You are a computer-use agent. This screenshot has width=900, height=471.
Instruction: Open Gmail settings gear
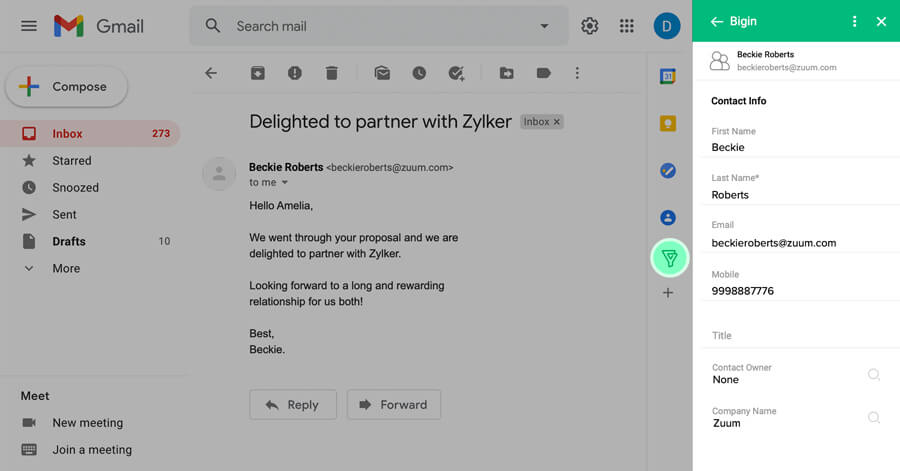590,26
